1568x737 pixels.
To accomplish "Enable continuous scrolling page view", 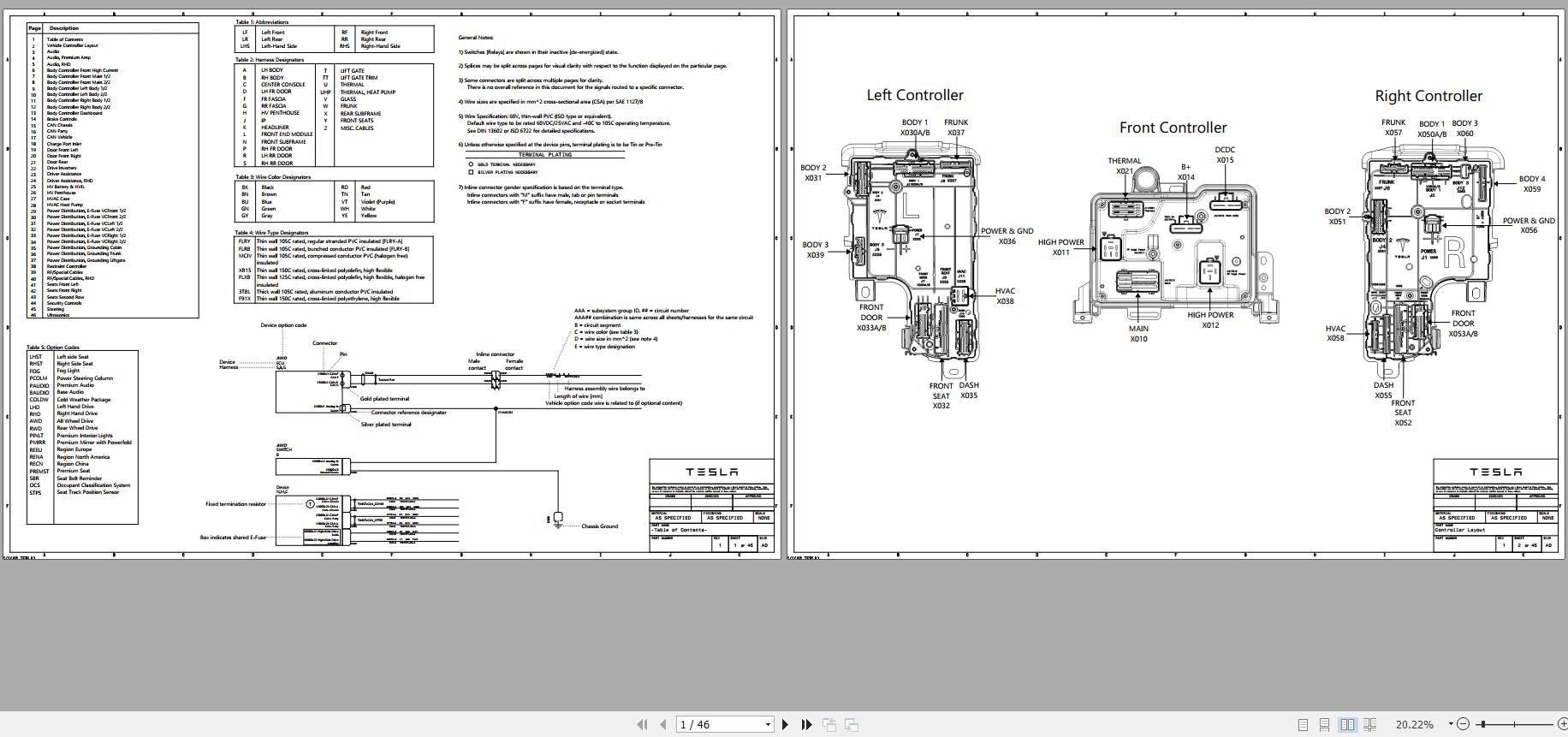I will 1325,724.
